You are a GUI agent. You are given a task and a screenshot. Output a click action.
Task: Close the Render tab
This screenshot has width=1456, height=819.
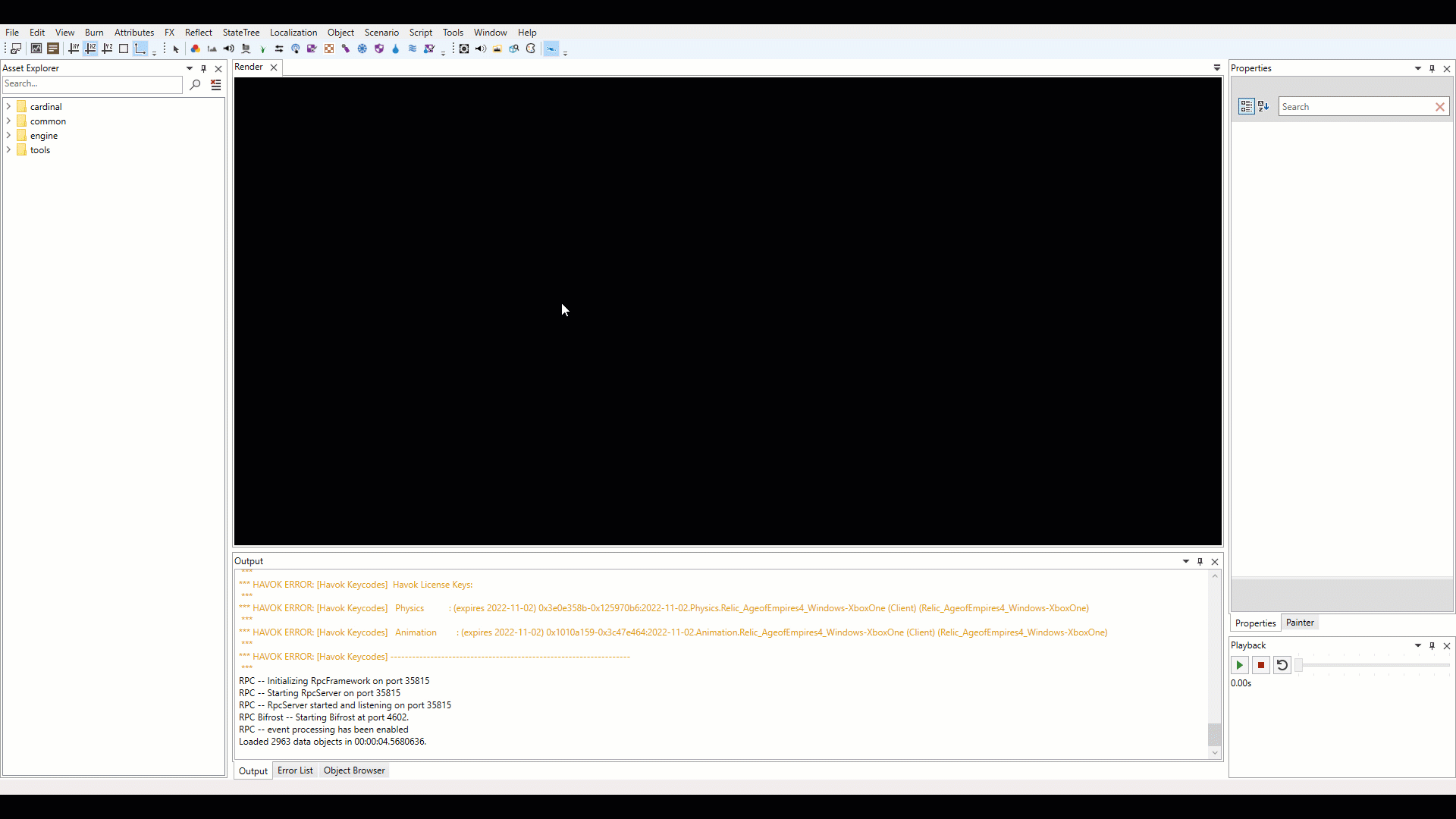pos(274,67)
